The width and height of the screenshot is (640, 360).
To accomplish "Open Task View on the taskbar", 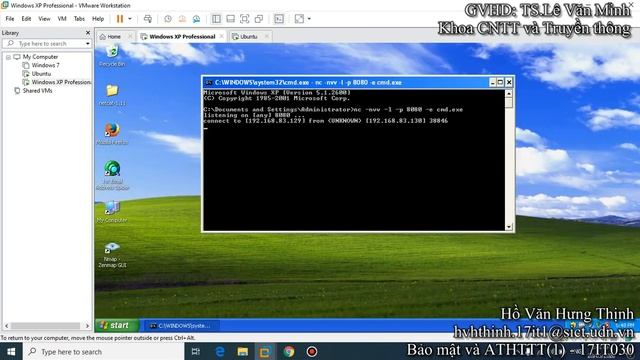I will (196, 351).
